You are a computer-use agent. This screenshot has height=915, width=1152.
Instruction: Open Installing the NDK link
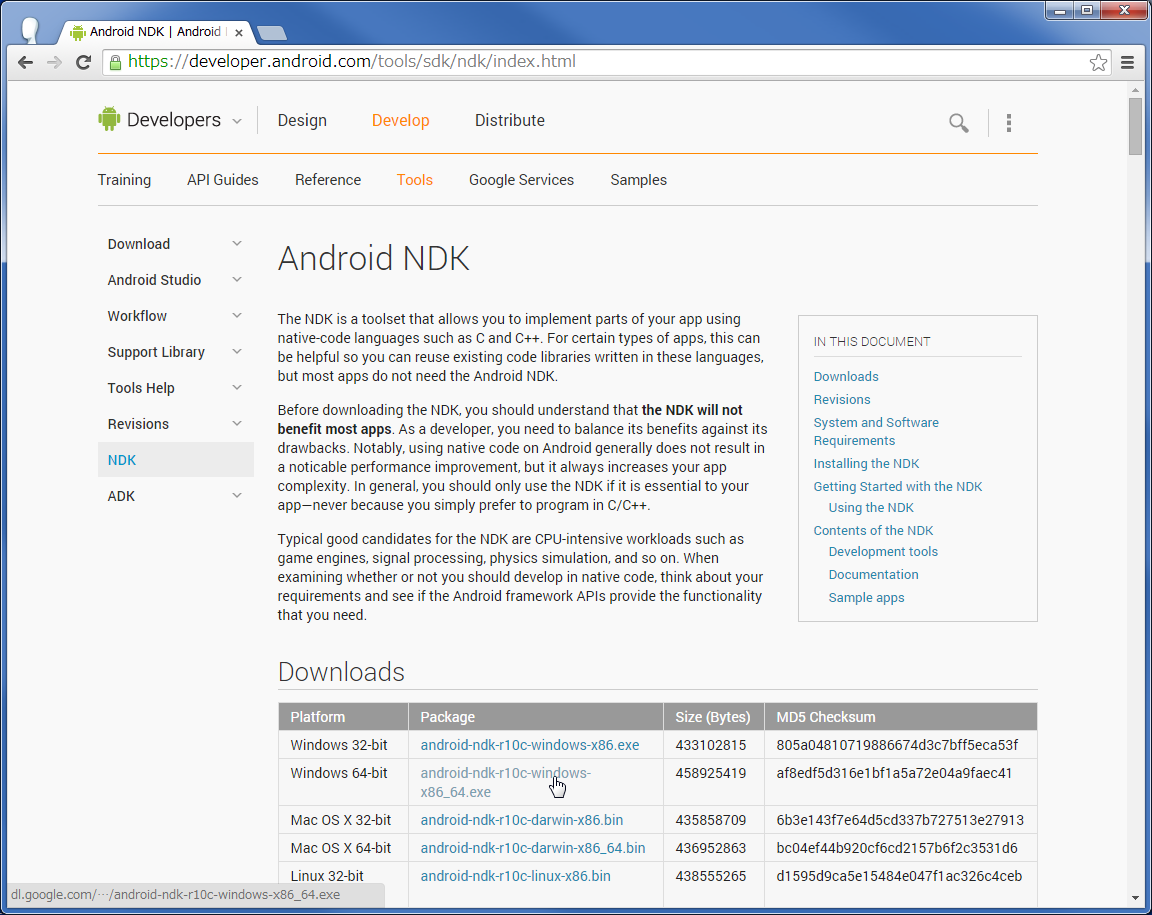click(x=866, y=464)
